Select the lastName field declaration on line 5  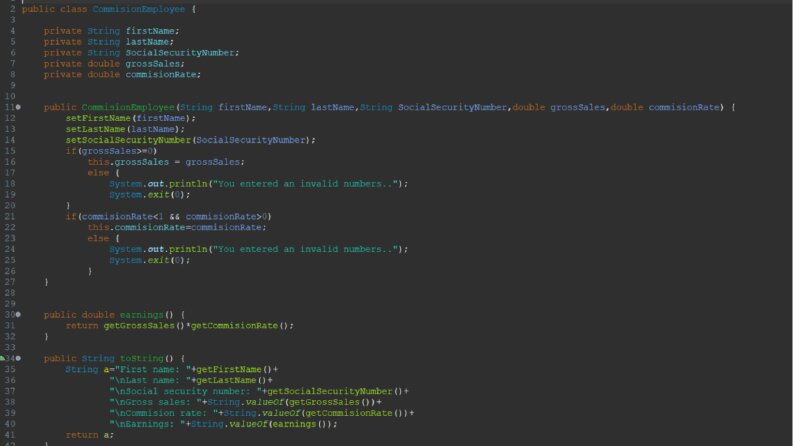109,42
